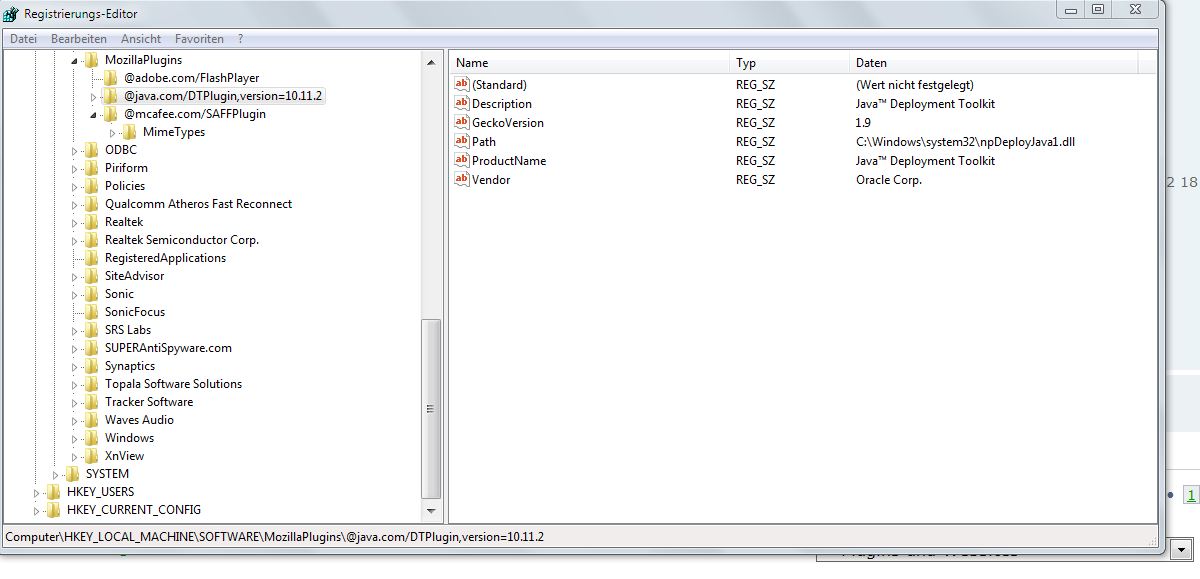1200x579 pixels.
Task: Click the RegisteredApplications folder icon
Action: point(92,258)
